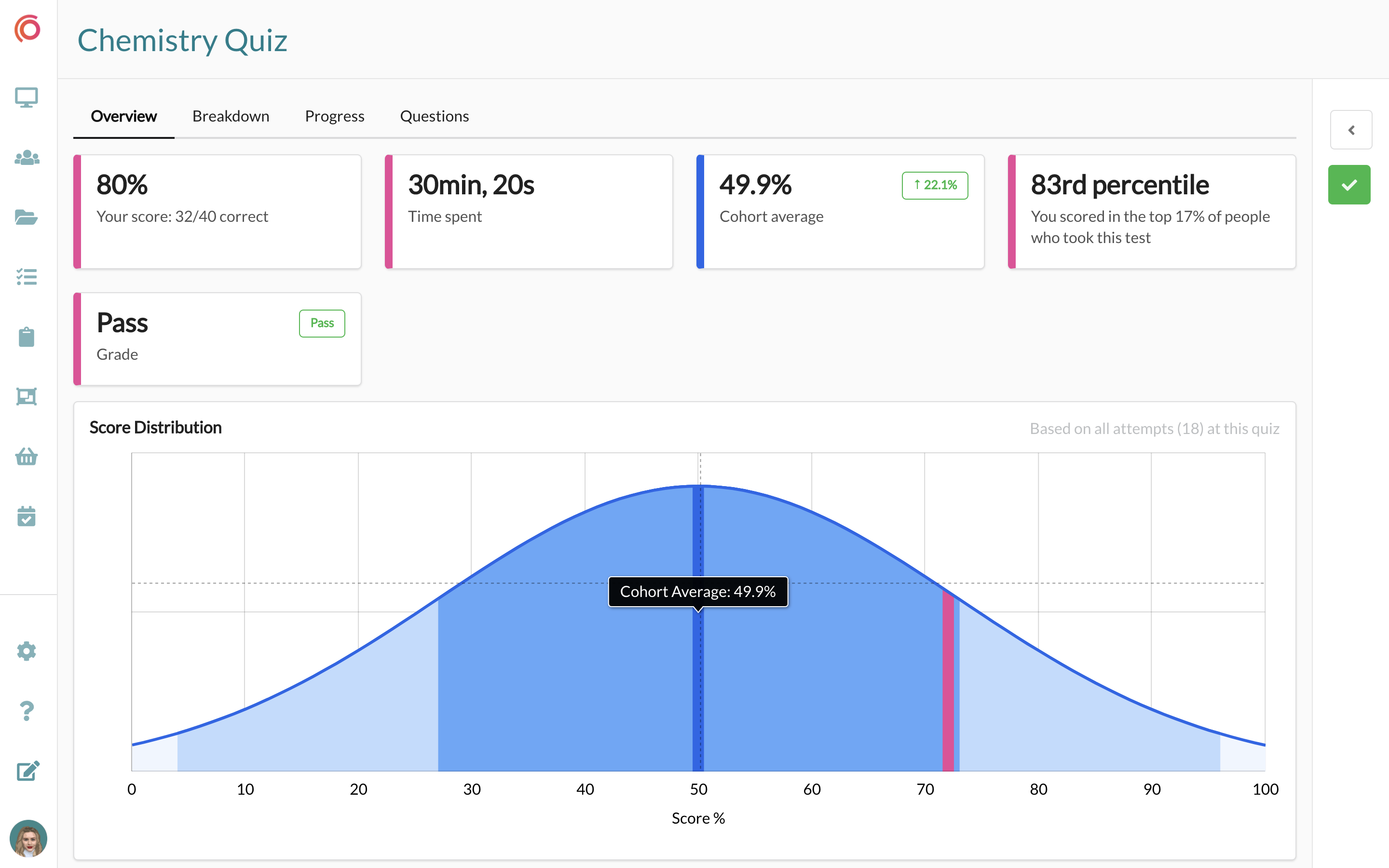Collapse the side panel with chevron button
This screenshot has height=868, width=1389.
[1351, 130]
